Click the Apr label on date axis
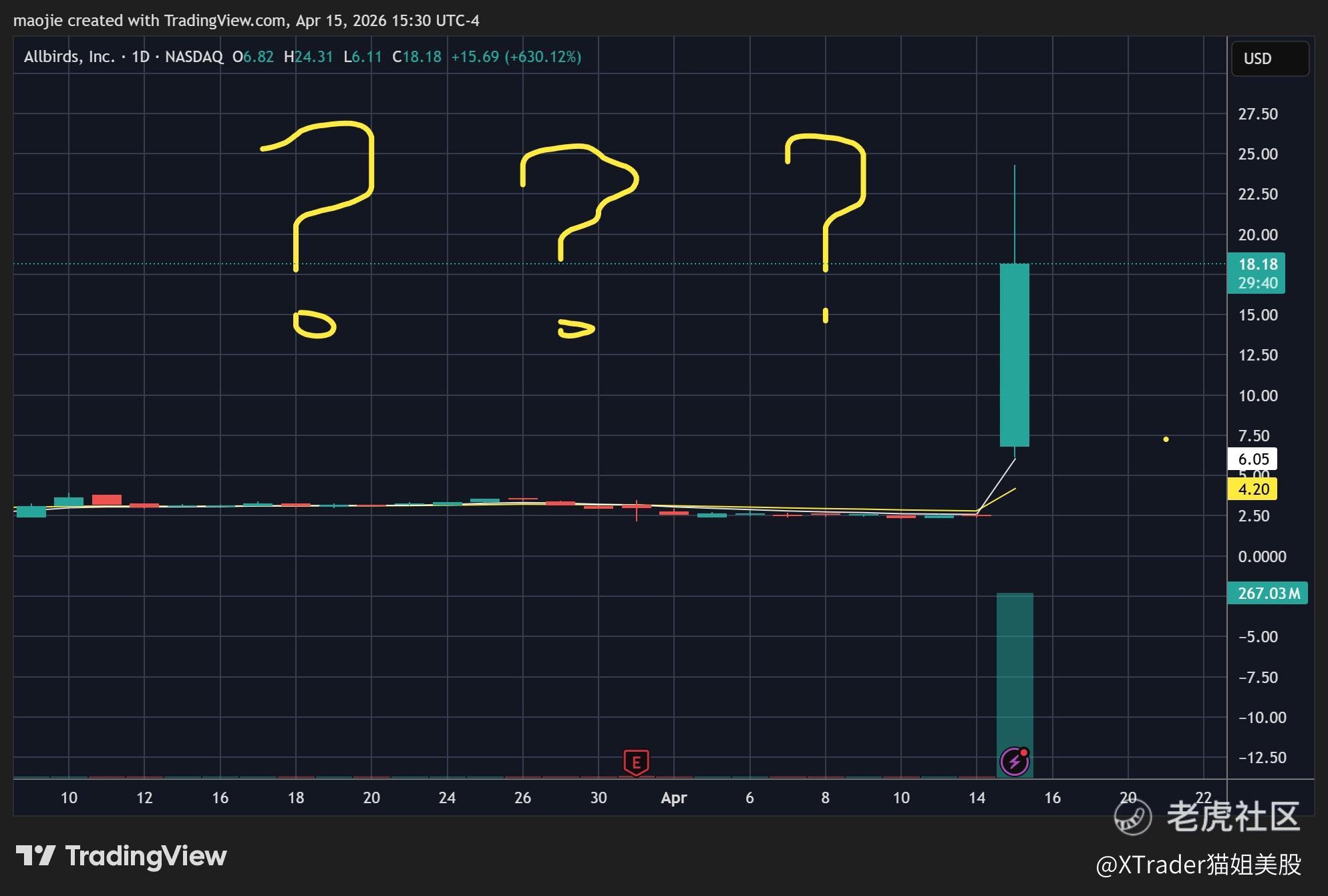This screenshot has width=1328, height=896. [x=673, y=798]
